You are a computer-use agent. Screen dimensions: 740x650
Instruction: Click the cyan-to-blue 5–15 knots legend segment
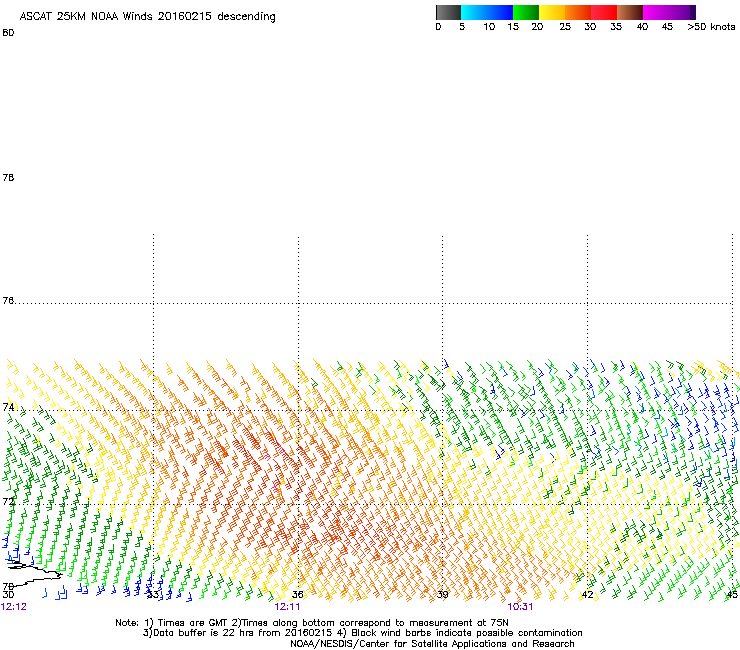coord(487,12)
